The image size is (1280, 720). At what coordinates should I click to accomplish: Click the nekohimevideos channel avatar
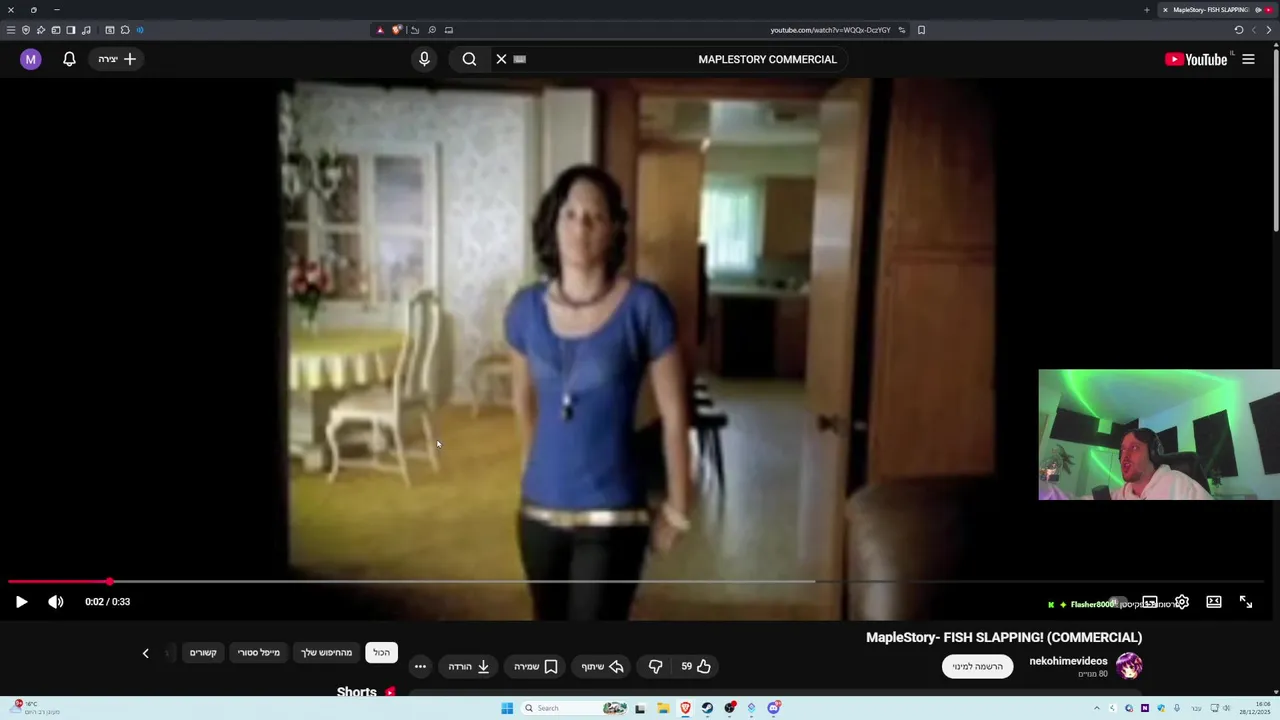pyautogui.click(x=1129, y=666)
